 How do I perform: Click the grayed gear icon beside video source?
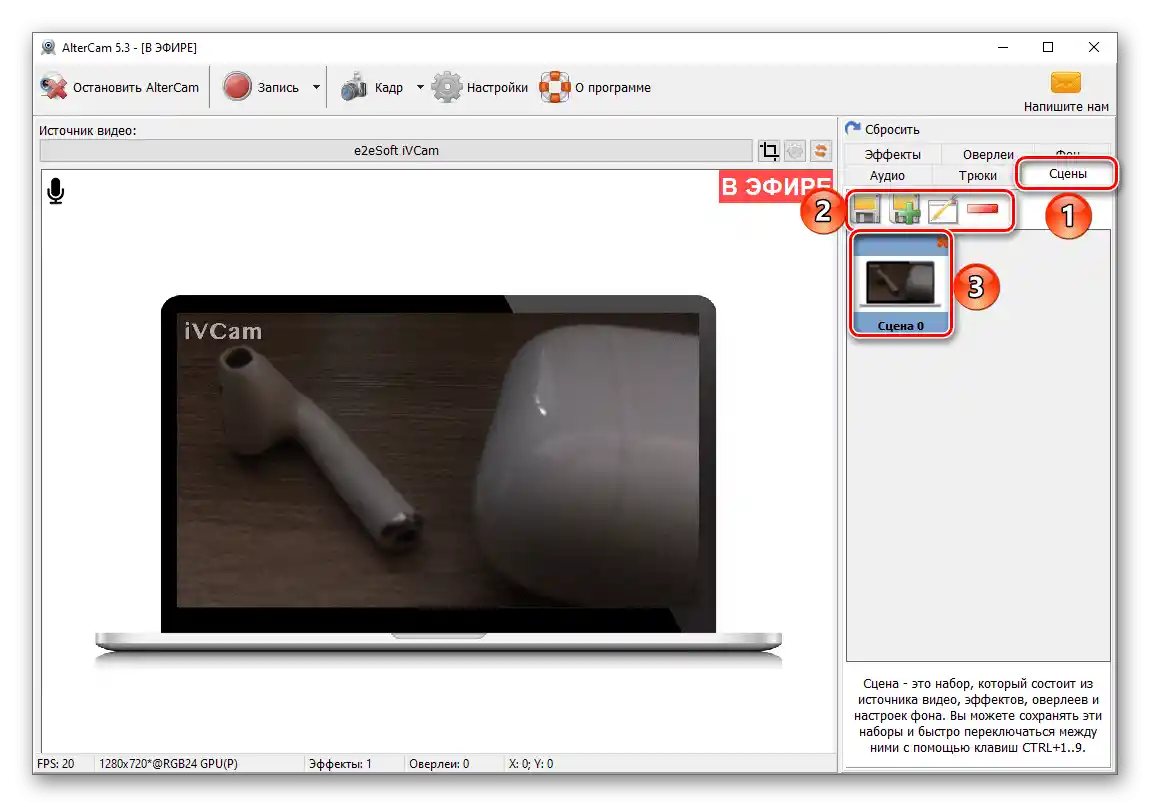pyautogui.click(x=795, y=151)
